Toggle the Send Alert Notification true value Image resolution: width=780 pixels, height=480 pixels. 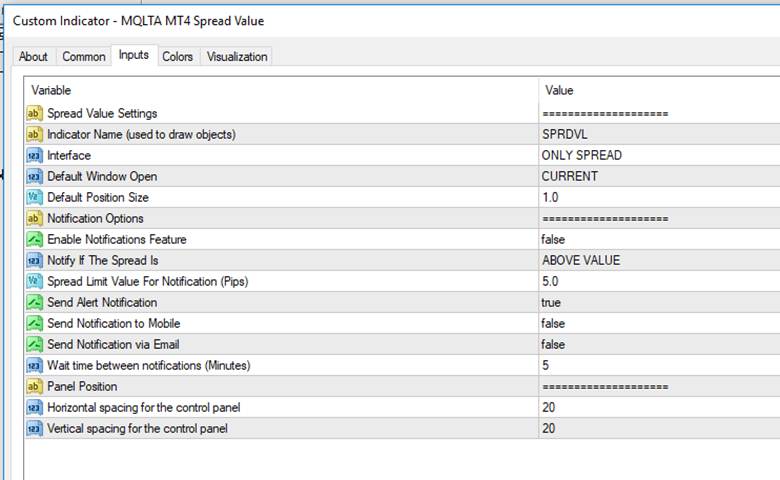(551, 302)
